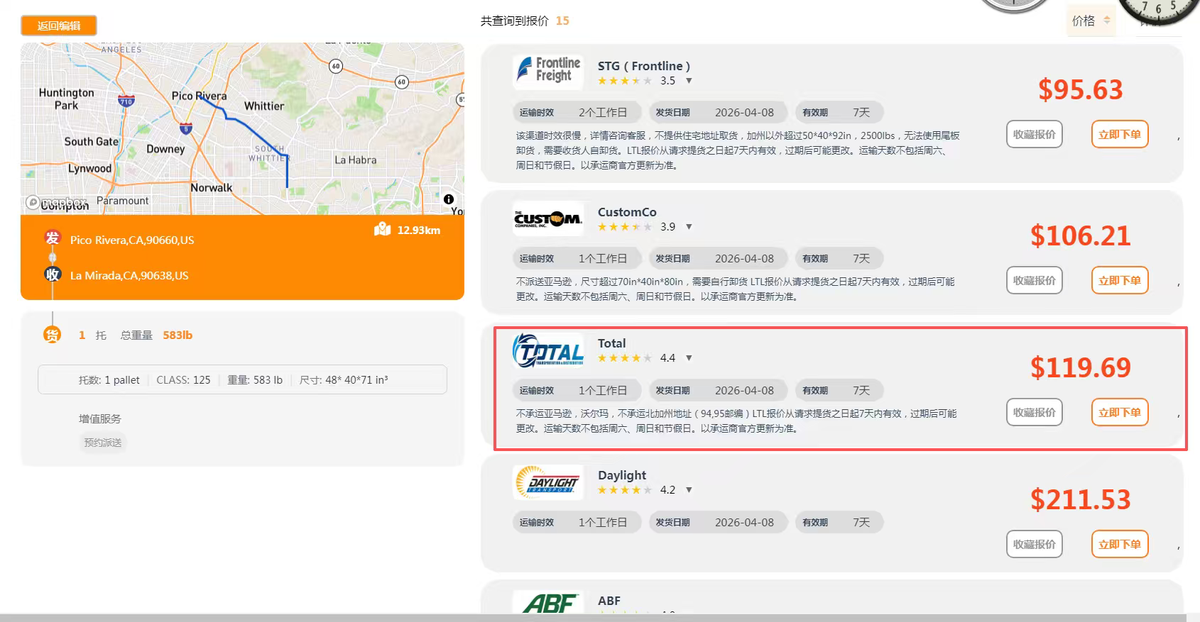Click the ABF carrier name

tap(609, 601)
